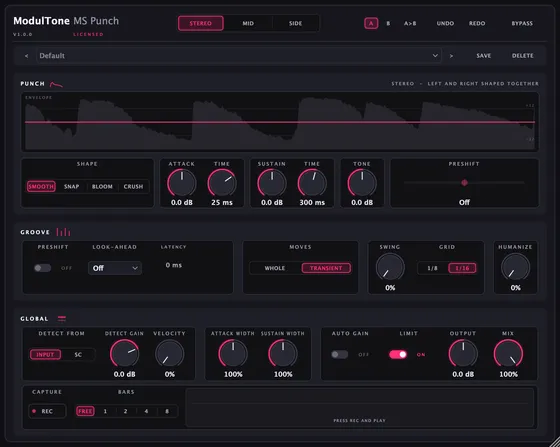Set Detect From to Input
560x447 pixels.
tap(45, 355)
